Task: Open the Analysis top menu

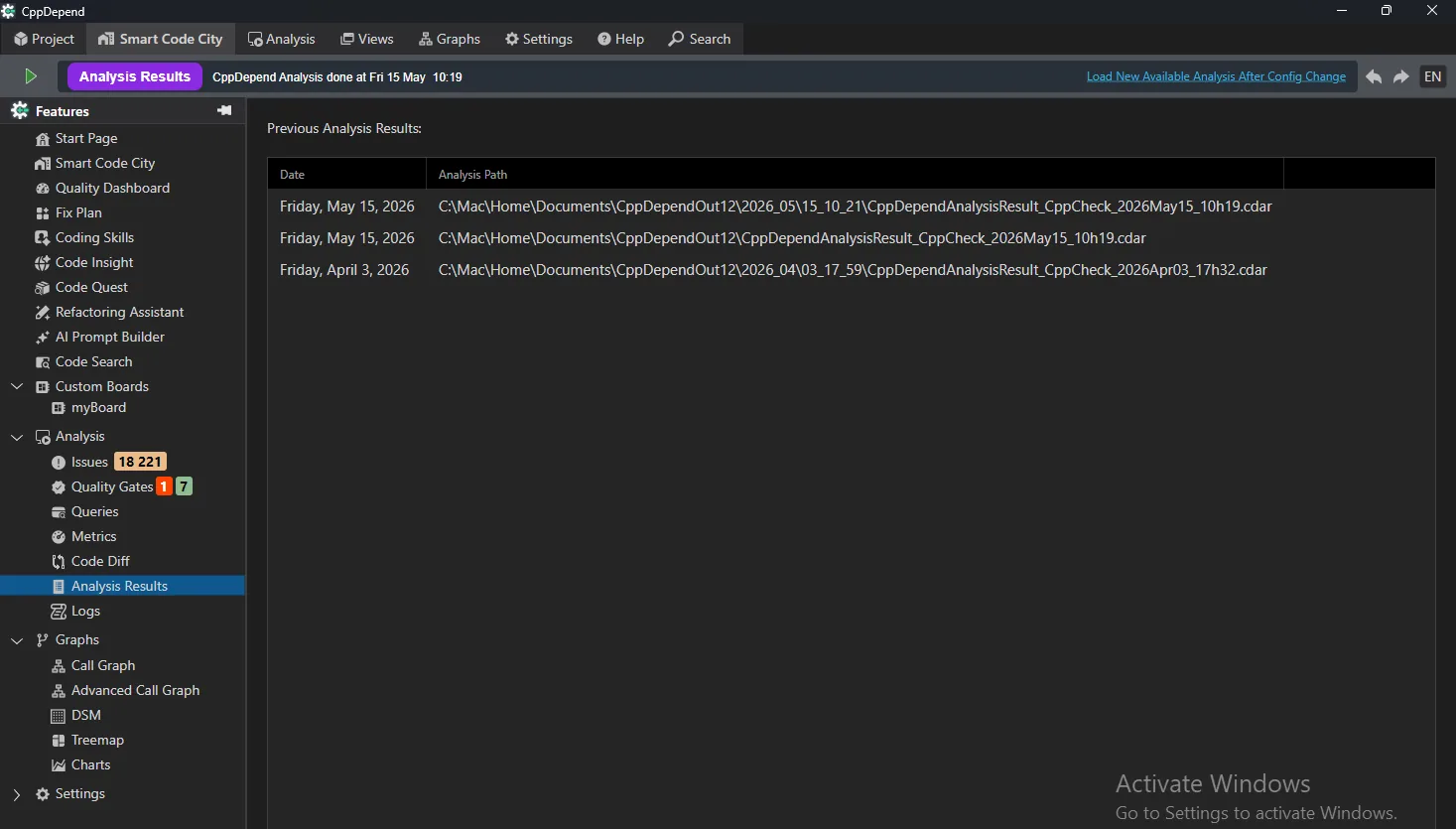Action: pyautogui.click(x=281, y=39)
